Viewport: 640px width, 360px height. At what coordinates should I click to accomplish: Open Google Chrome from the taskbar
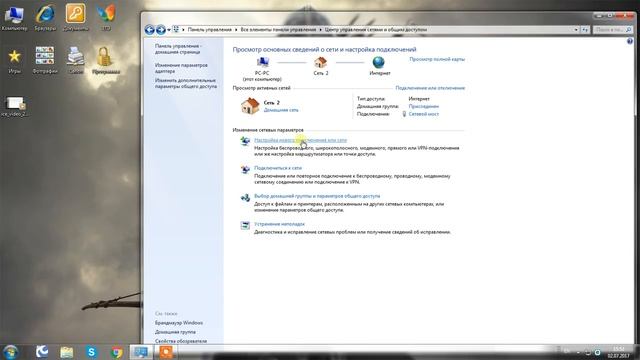[117, 352]
